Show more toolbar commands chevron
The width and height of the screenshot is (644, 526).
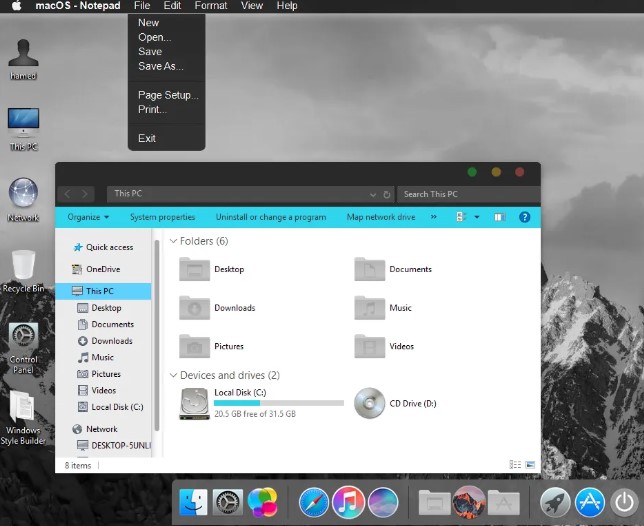[434, 216]
